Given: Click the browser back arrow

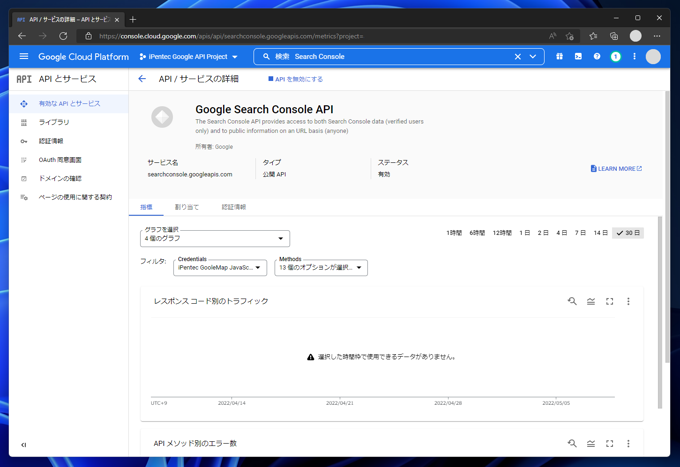Looking at the screenshot, I should point(22,36).
